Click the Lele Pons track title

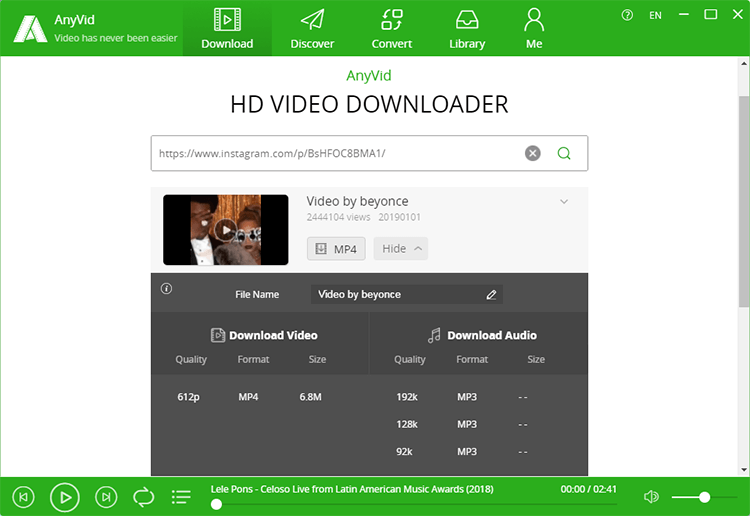click(x=352, y=489)
